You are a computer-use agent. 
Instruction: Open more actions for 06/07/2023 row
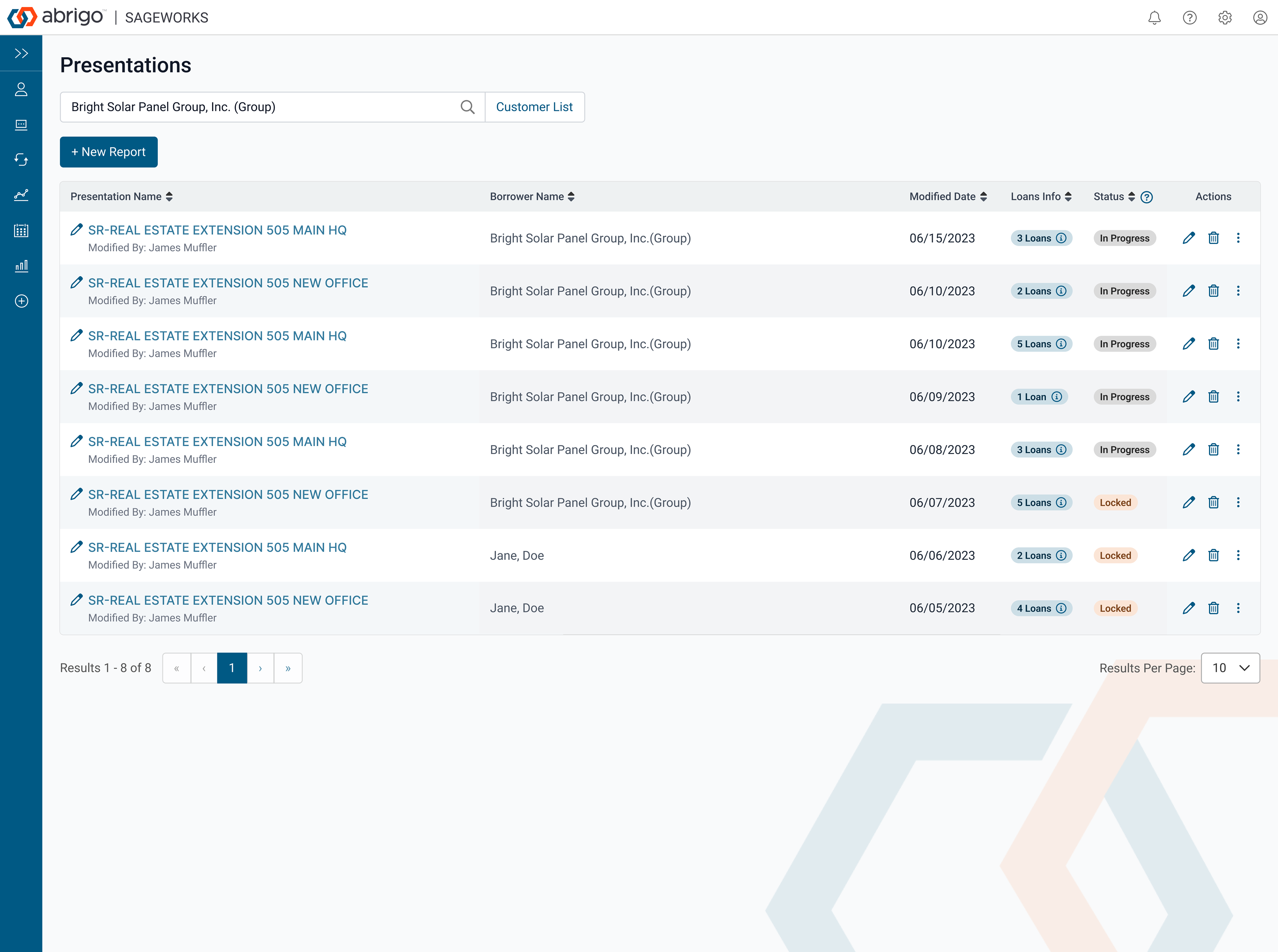click(1238, 503)
